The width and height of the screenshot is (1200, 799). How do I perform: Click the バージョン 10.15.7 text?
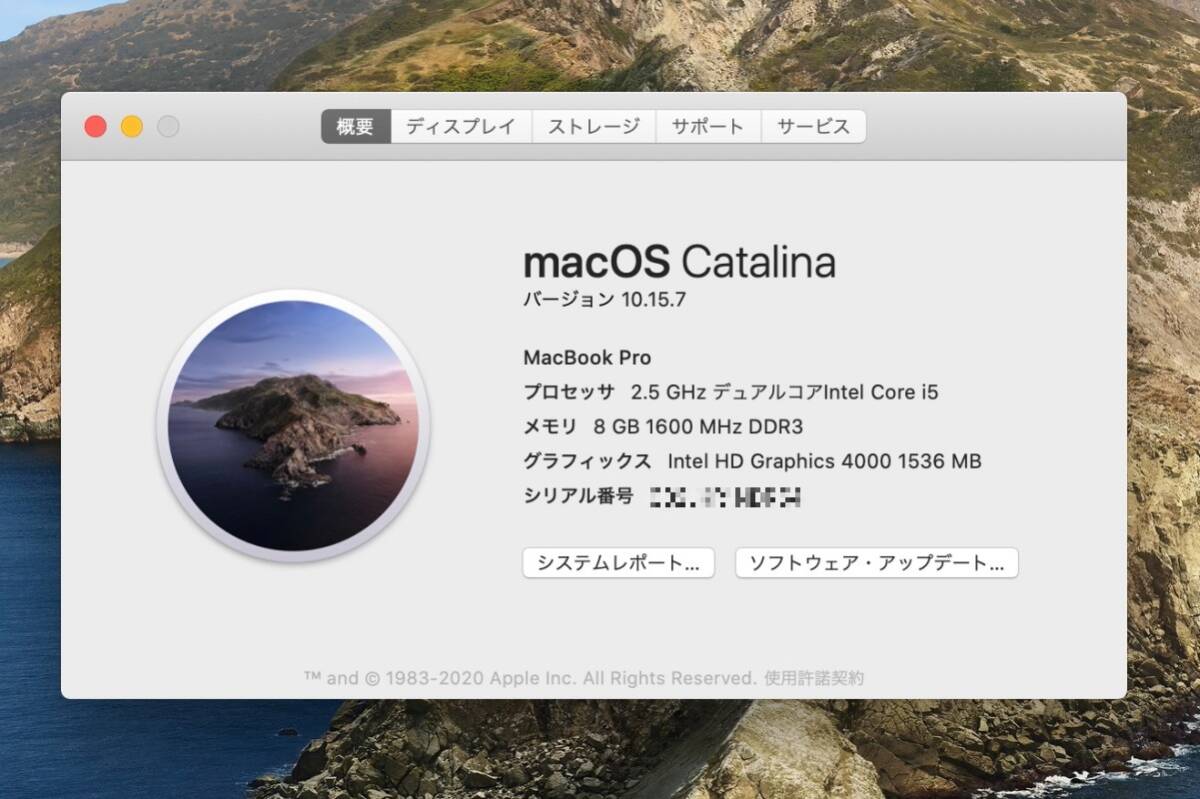coord(604,299)
